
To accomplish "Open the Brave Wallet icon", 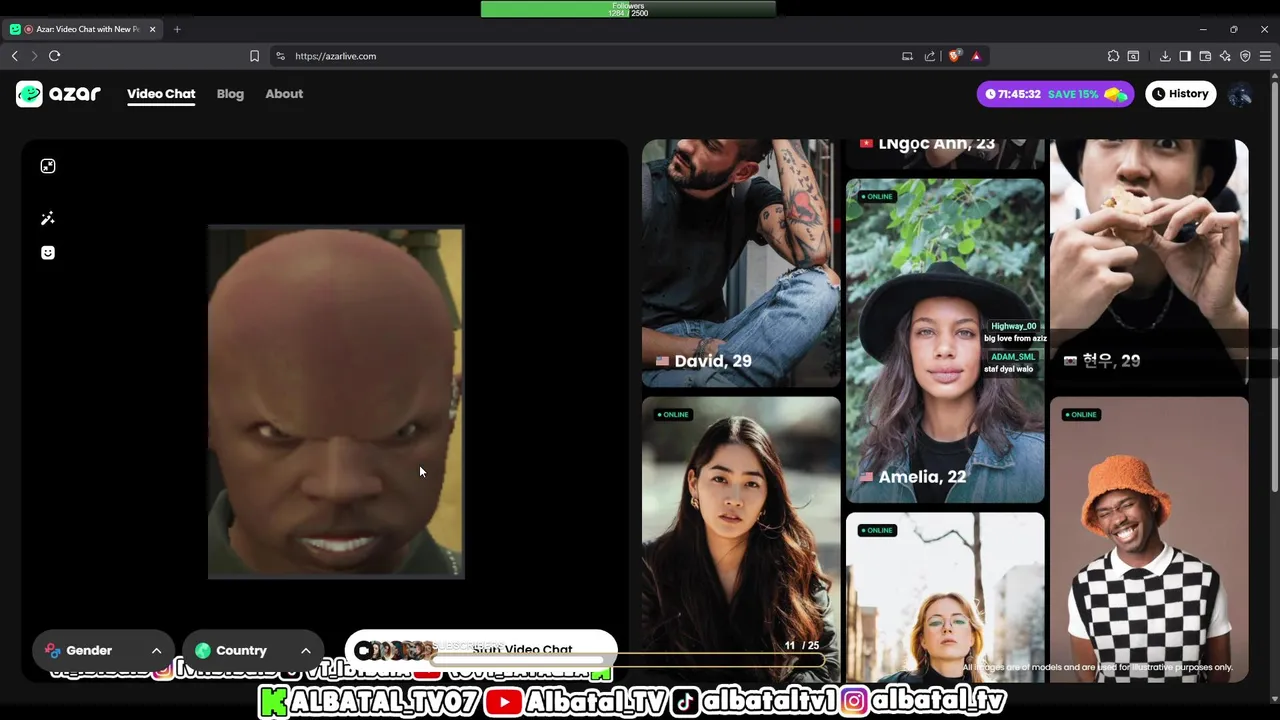I will (x=1205, y=56).
